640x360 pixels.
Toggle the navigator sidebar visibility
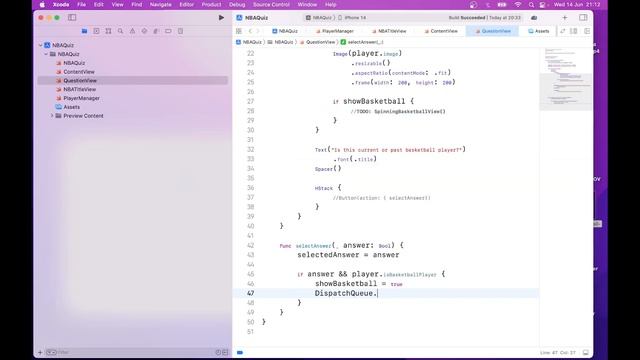pyautogui.click(x=72, y=18)
